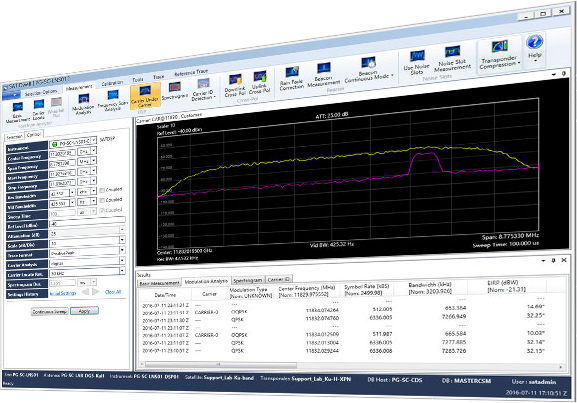The width and height of the screenshot is (577, 403).
Task: Select the Control tab in the left panel
Action: point(34,135)
